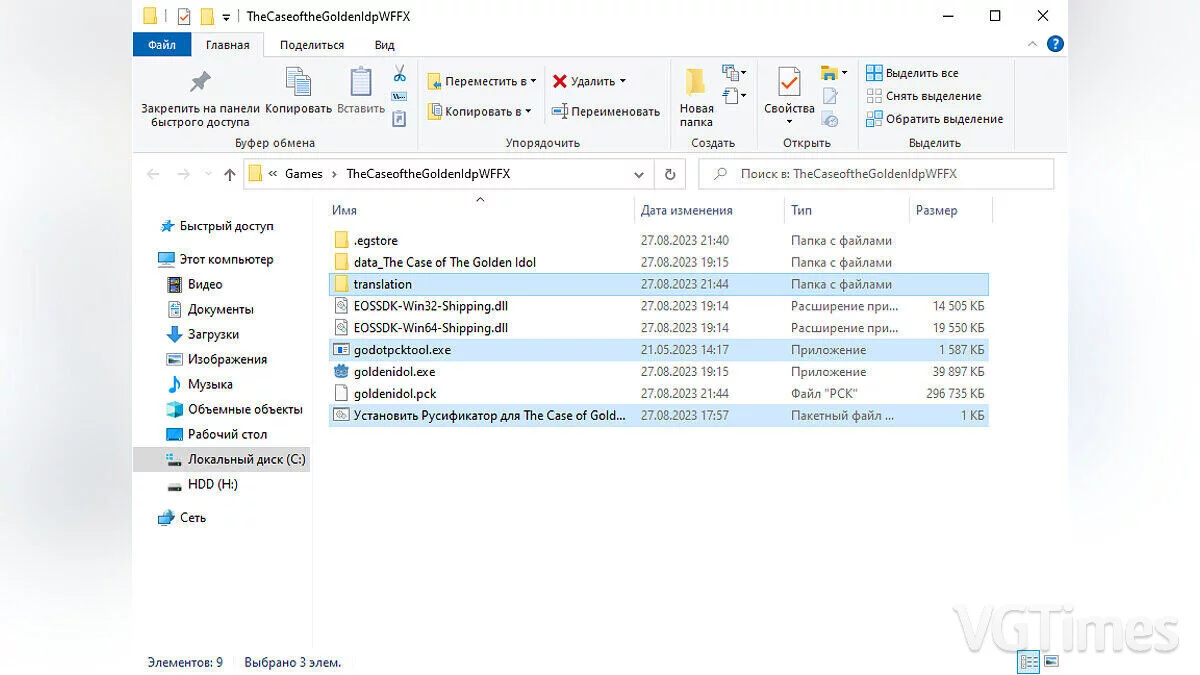Click the Paste clipboard icon
The height and width of the screenshot is (675, 1200).
(361, 84)
